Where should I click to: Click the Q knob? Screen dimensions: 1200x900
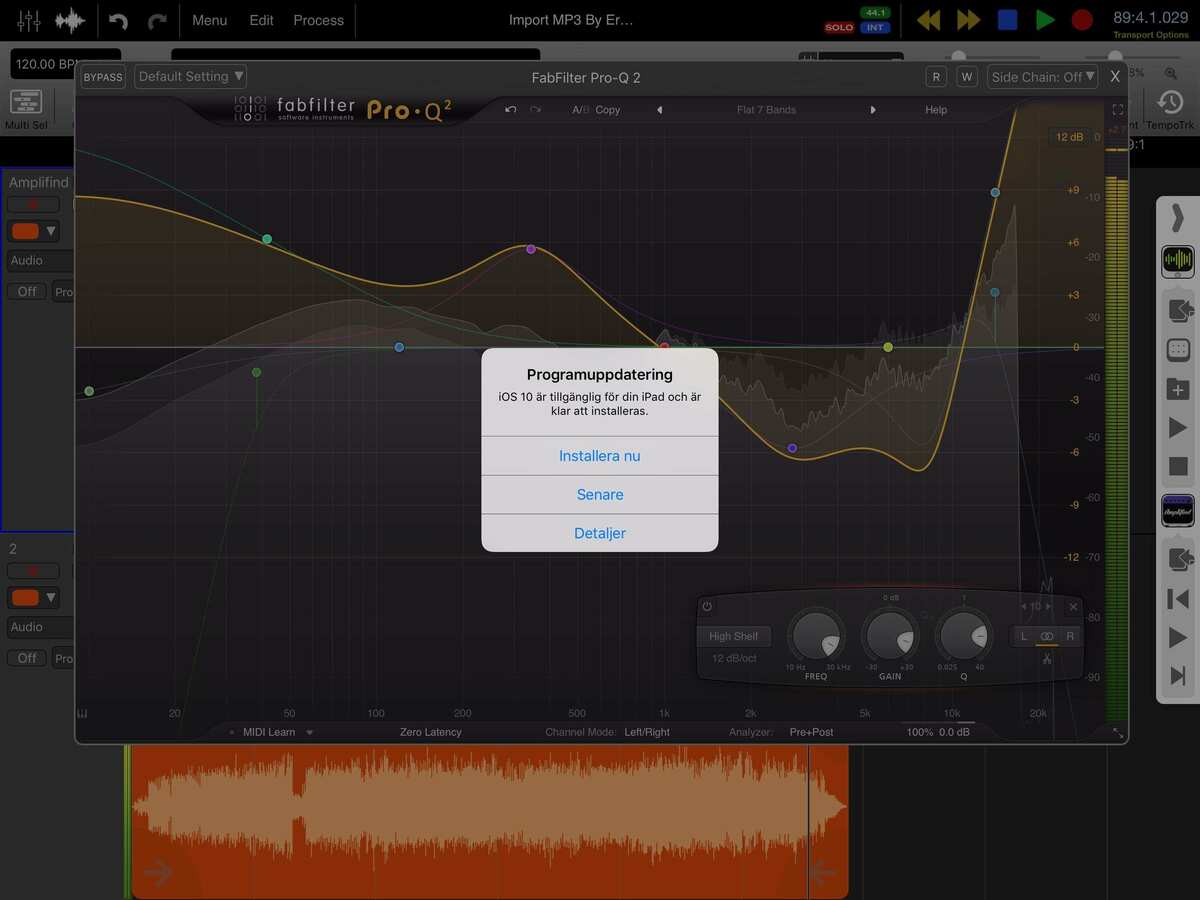tap(964, 636)
